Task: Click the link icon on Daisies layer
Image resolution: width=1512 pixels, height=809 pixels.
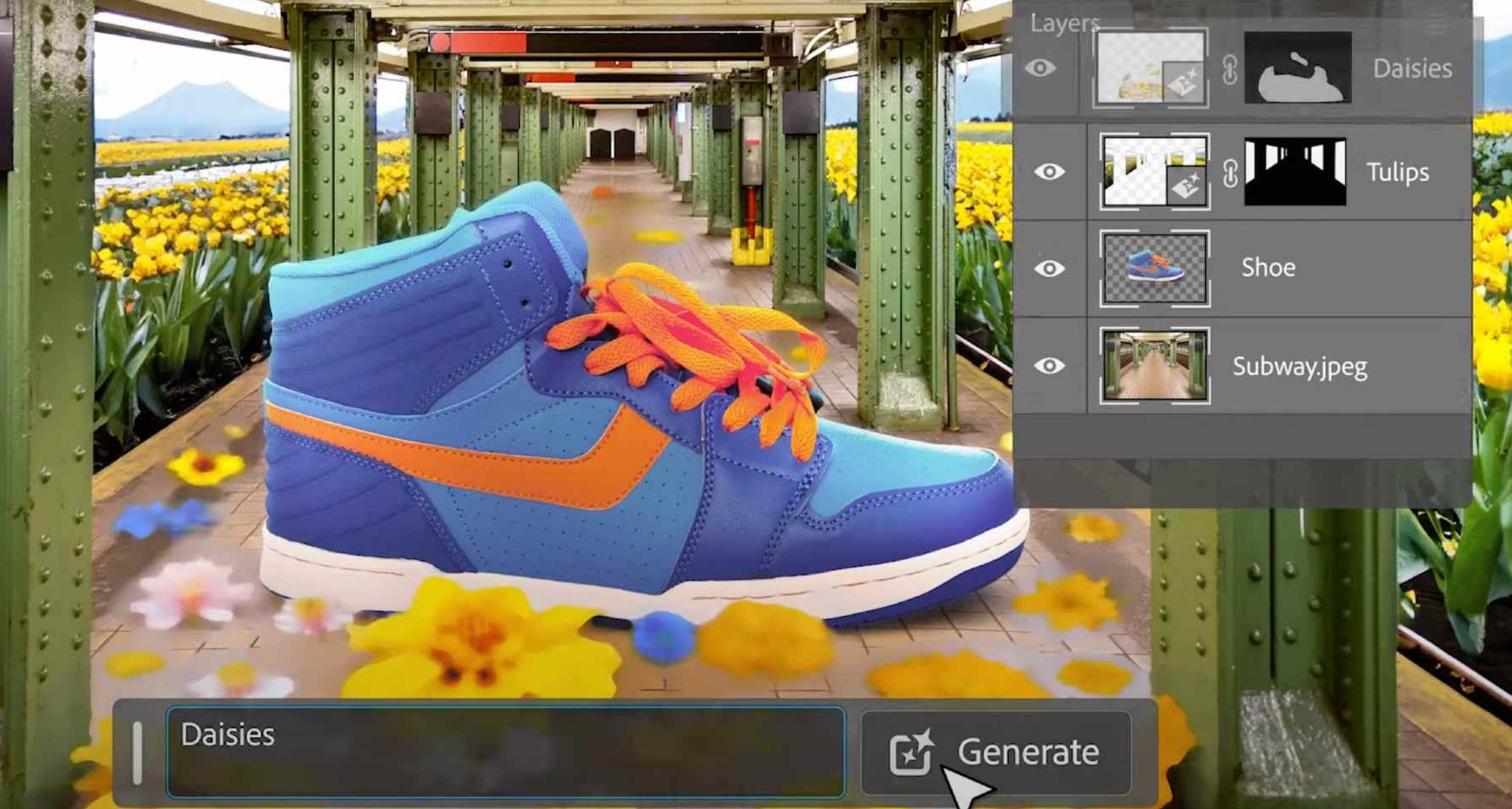Action: [x=1230, y=69]
